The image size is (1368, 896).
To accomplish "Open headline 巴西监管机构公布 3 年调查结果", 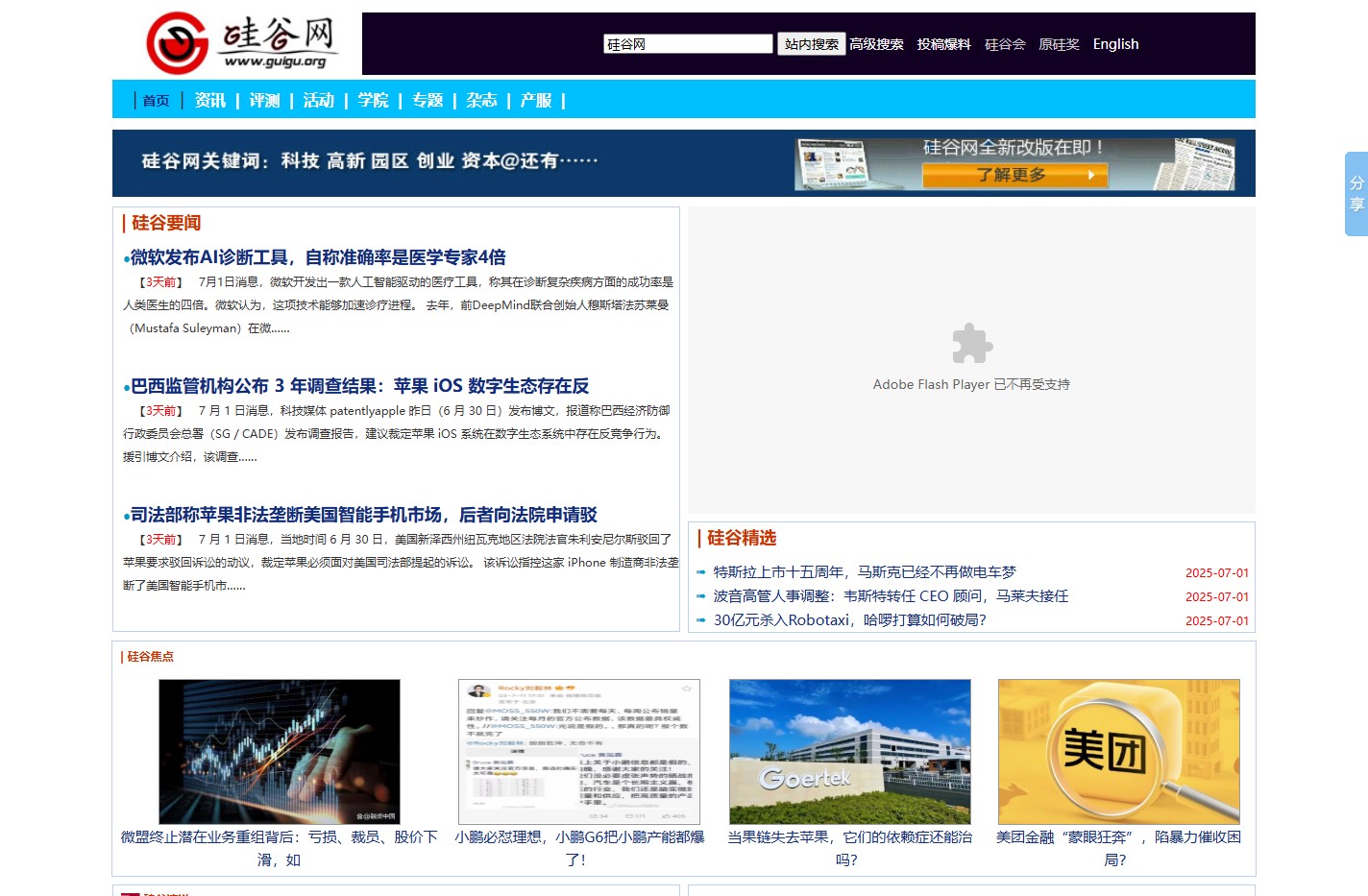I will pos(359,386).
